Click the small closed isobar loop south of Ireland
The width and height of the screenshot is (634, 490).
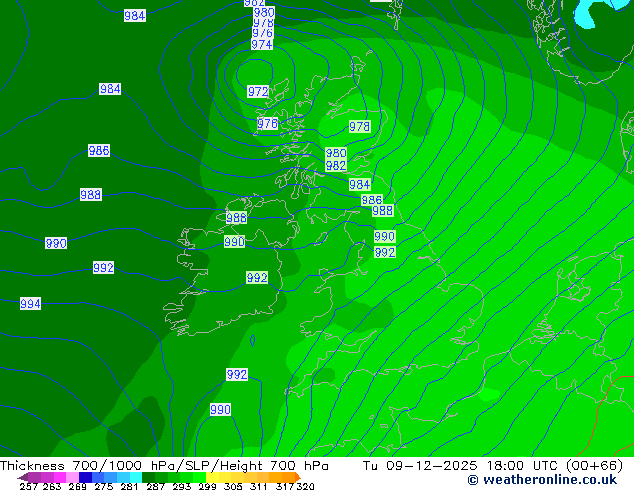(252, 341)
